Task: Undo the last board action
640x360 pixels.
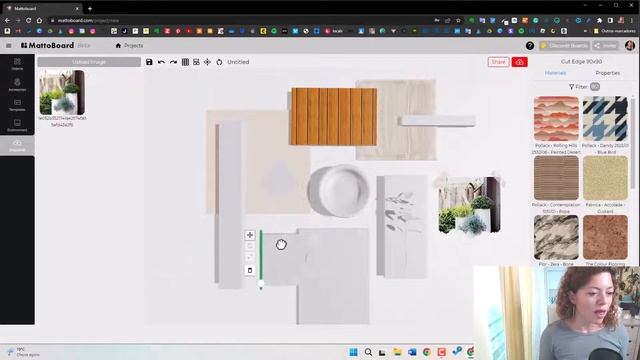Action: (x=161, y=62)
